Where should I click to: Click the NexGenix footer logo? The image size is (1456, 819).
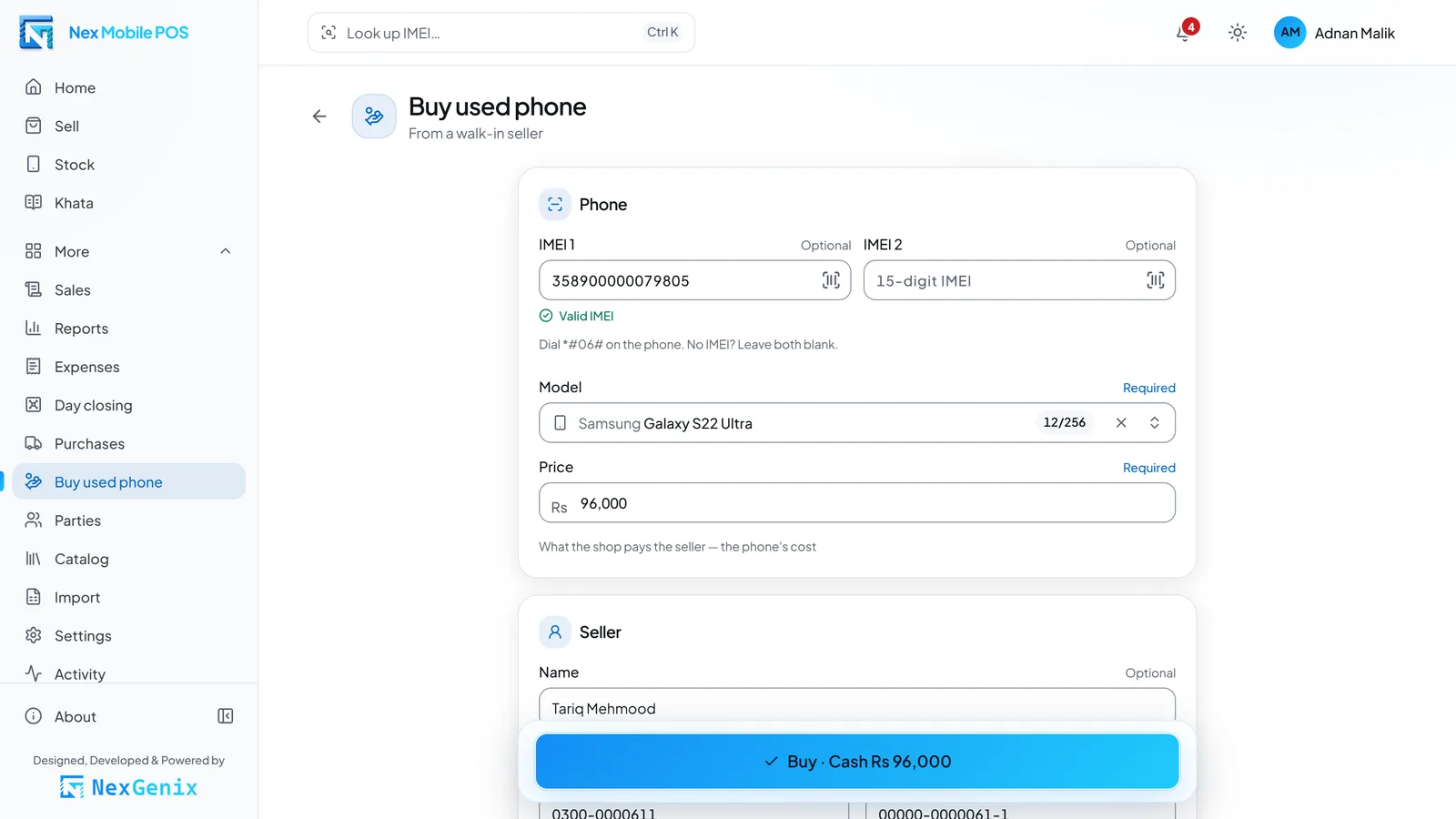[128, 787]
